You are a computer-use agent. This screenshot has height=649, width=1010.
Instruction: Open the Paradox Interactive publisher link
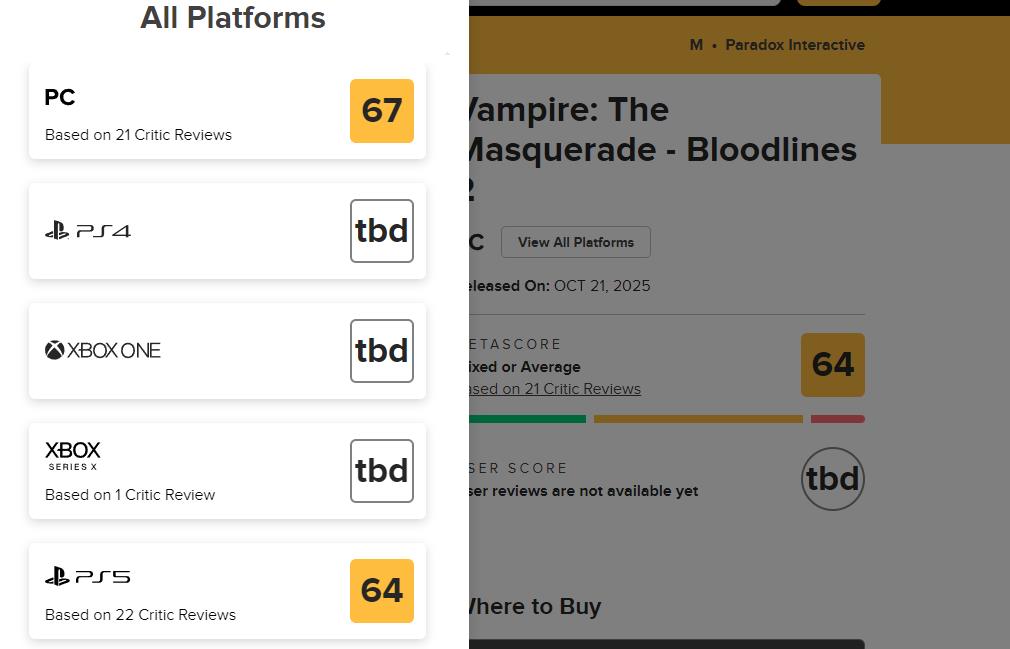(x=794, y=45)
